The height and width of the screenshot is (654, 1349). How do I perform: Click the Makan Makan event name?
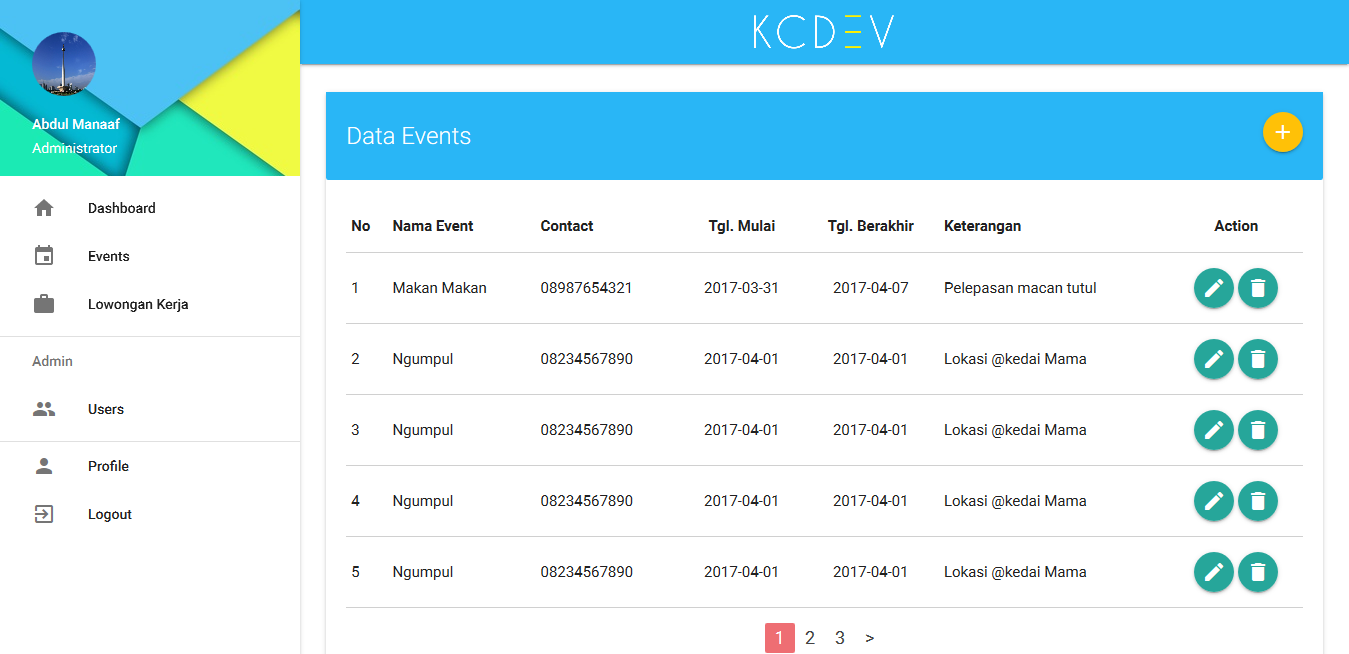(440, 288)
